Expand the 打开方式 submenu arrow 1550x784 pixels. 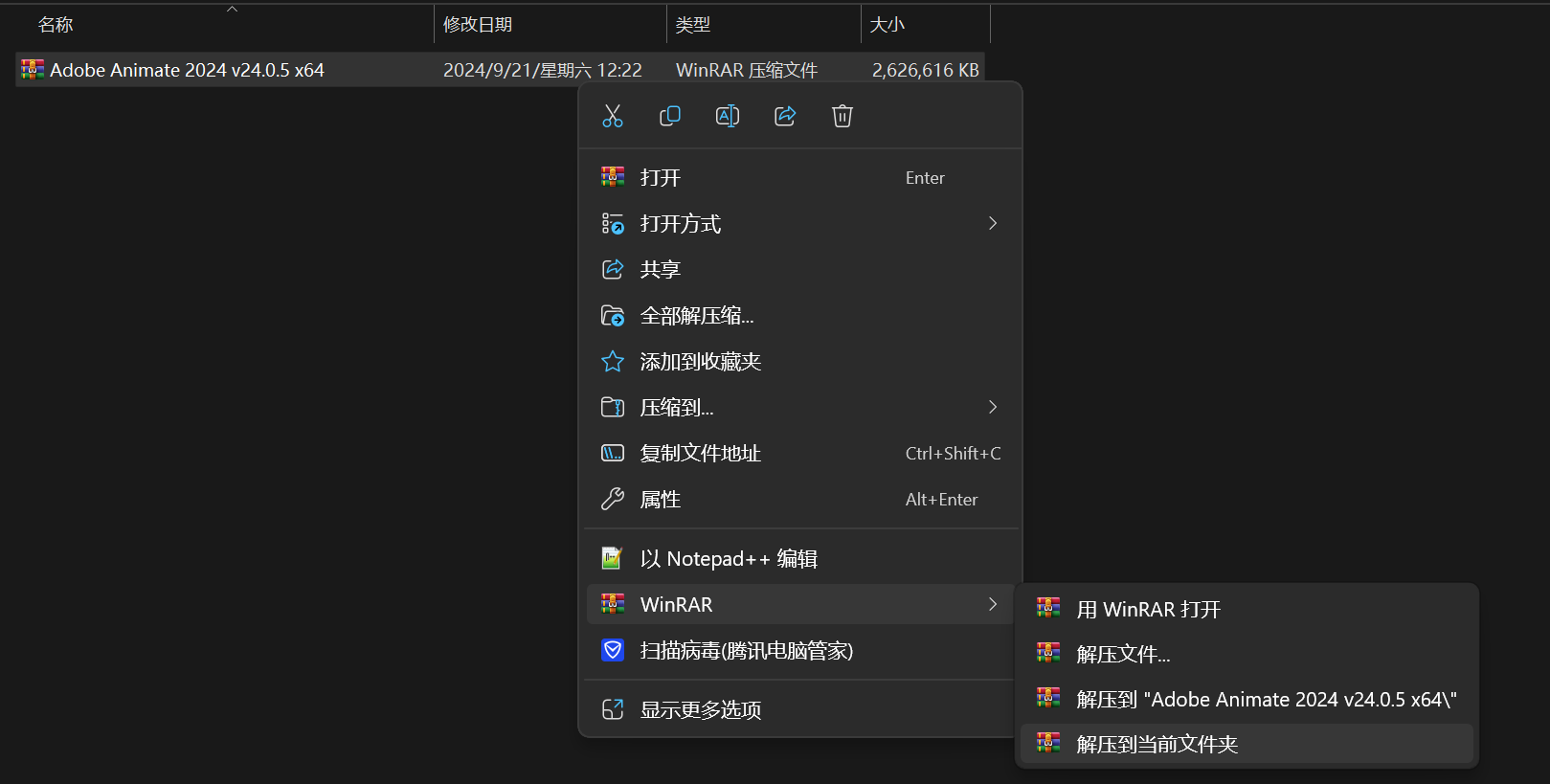pos(992,224)
